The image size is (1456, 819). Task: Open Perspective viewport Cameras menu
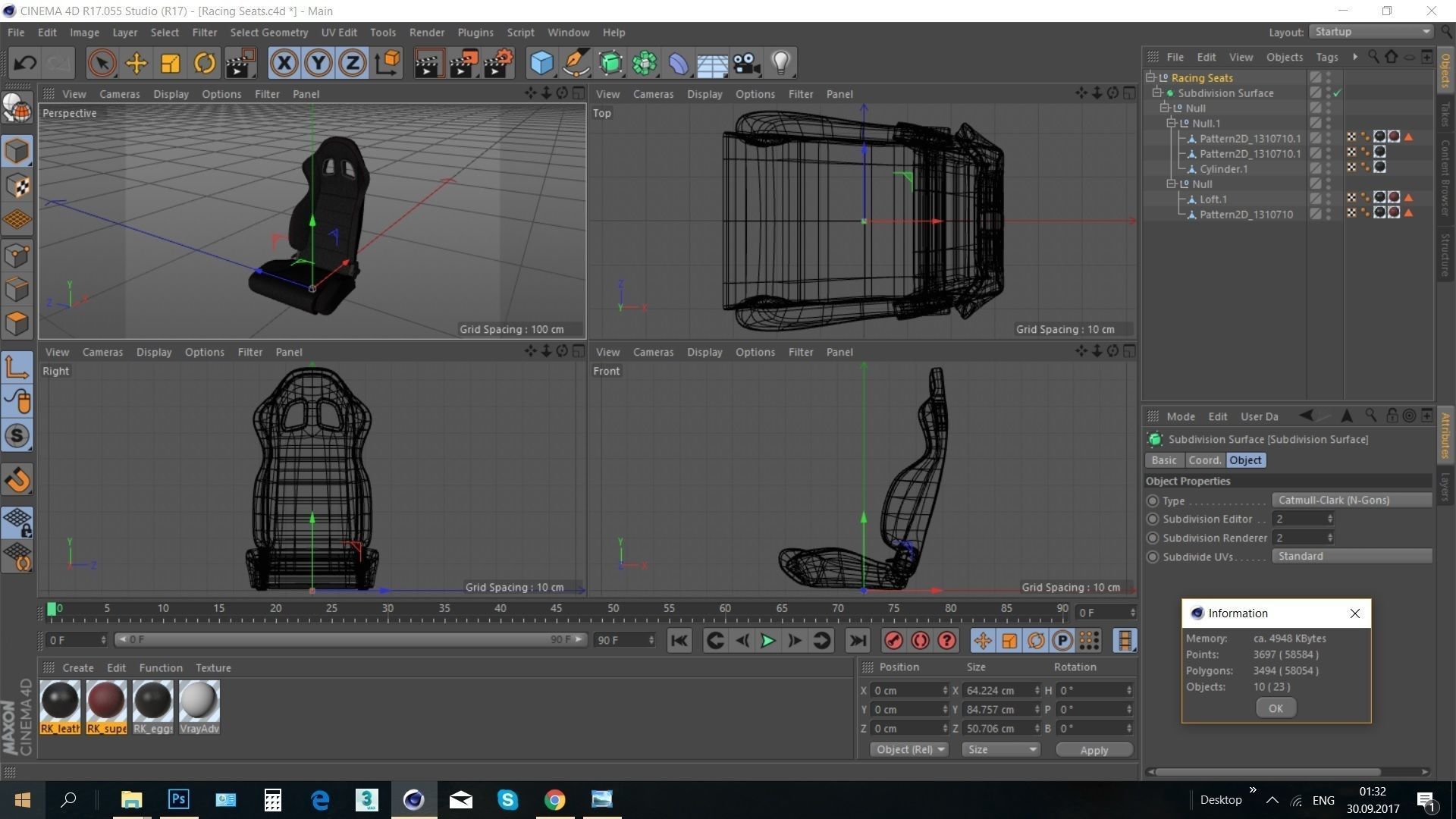click(x=120, y=94)
